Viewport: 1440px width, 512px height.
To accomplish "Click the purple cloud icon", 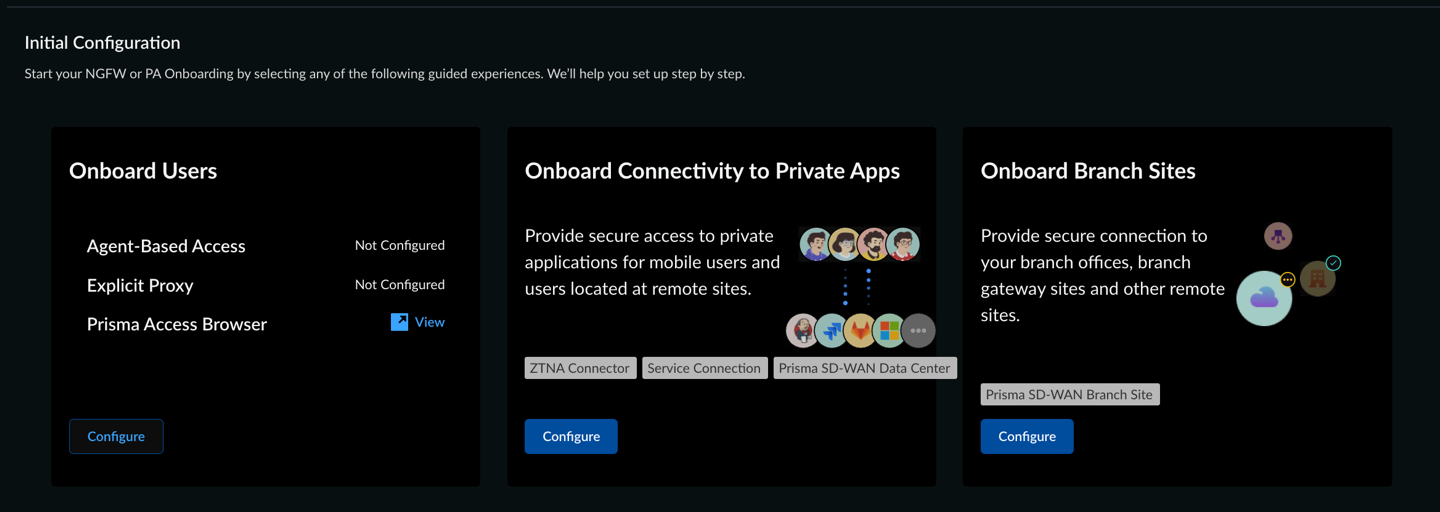I will tap(1264, 298).
